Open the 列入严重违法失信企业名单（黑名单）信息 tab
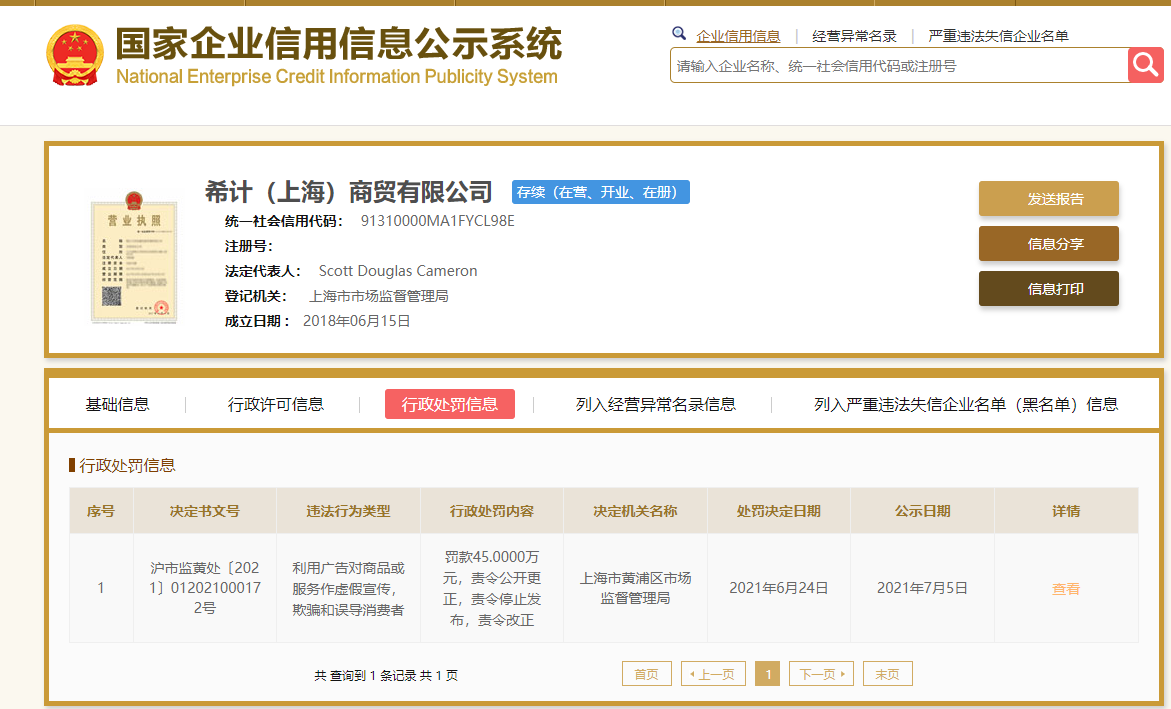The image size is (1171, 709). [966, 404]
